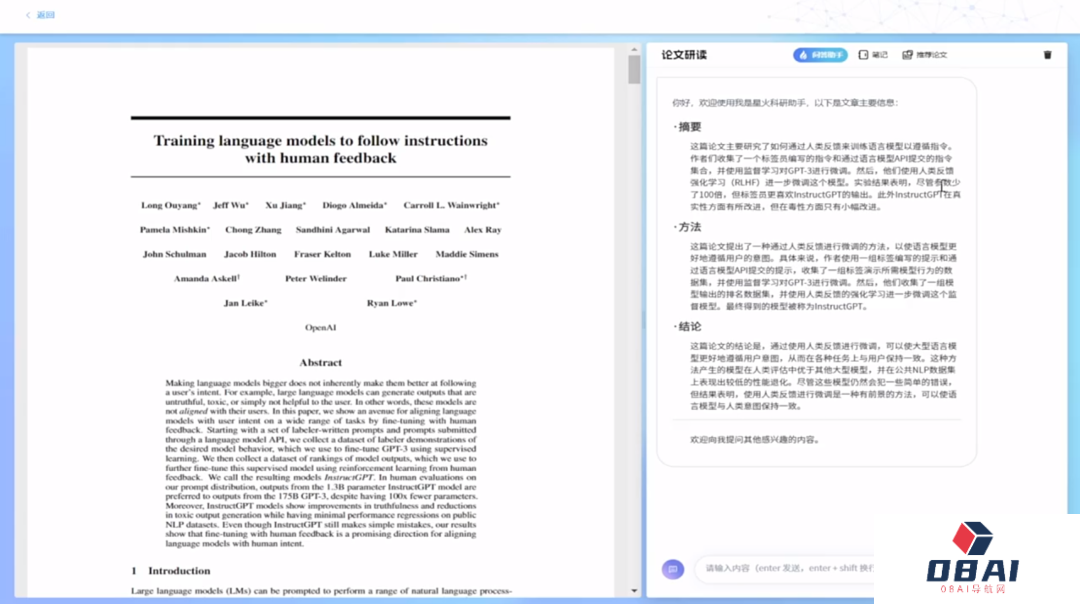Click the purple chat bubble icon
This screenshot has width=1080, height=604.
[x=673, y=569]
